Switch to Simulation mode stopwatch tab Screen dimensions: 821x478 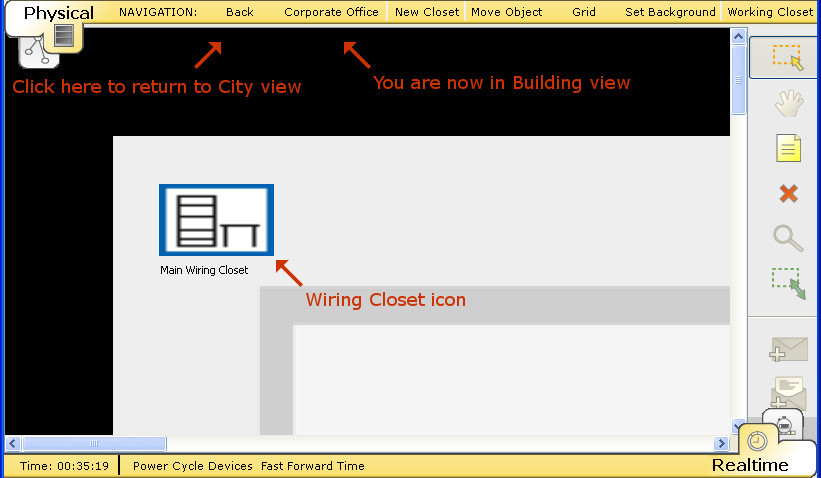784,423
